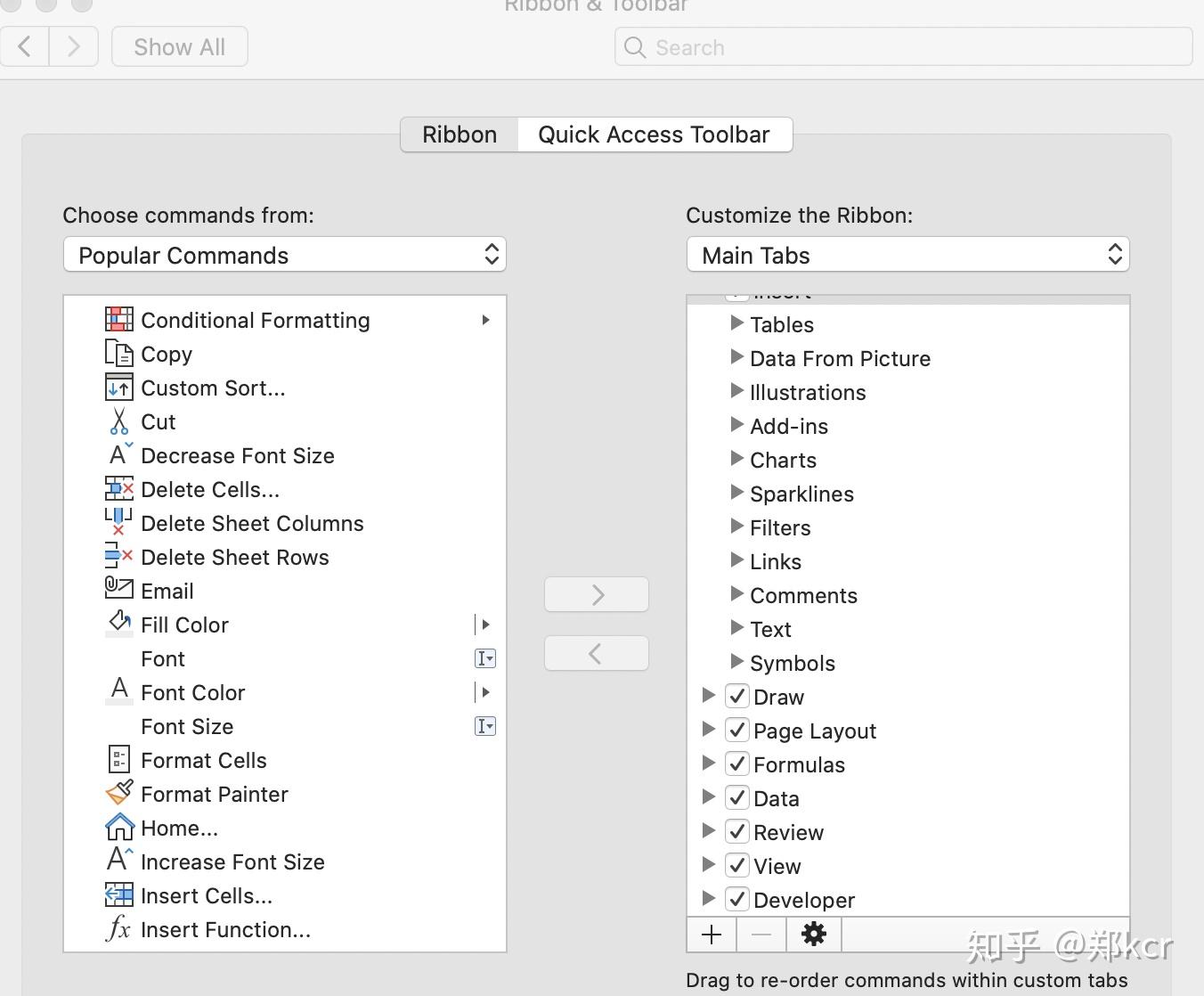Click the Insert Function fx icon

[118, 929]
